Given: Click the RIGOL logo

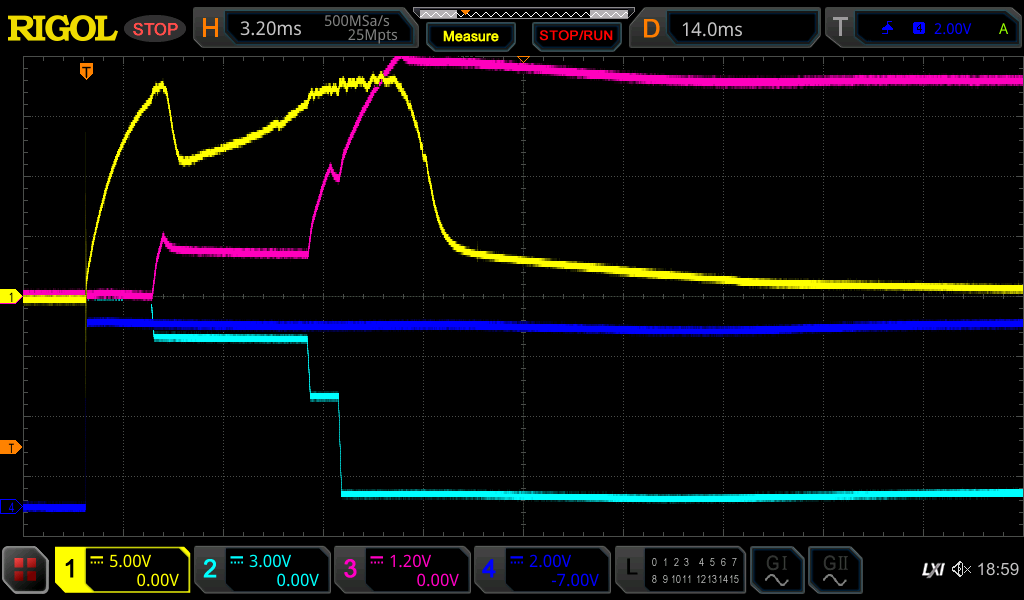Looking at the screenshot, I should (x=62, y=29).
